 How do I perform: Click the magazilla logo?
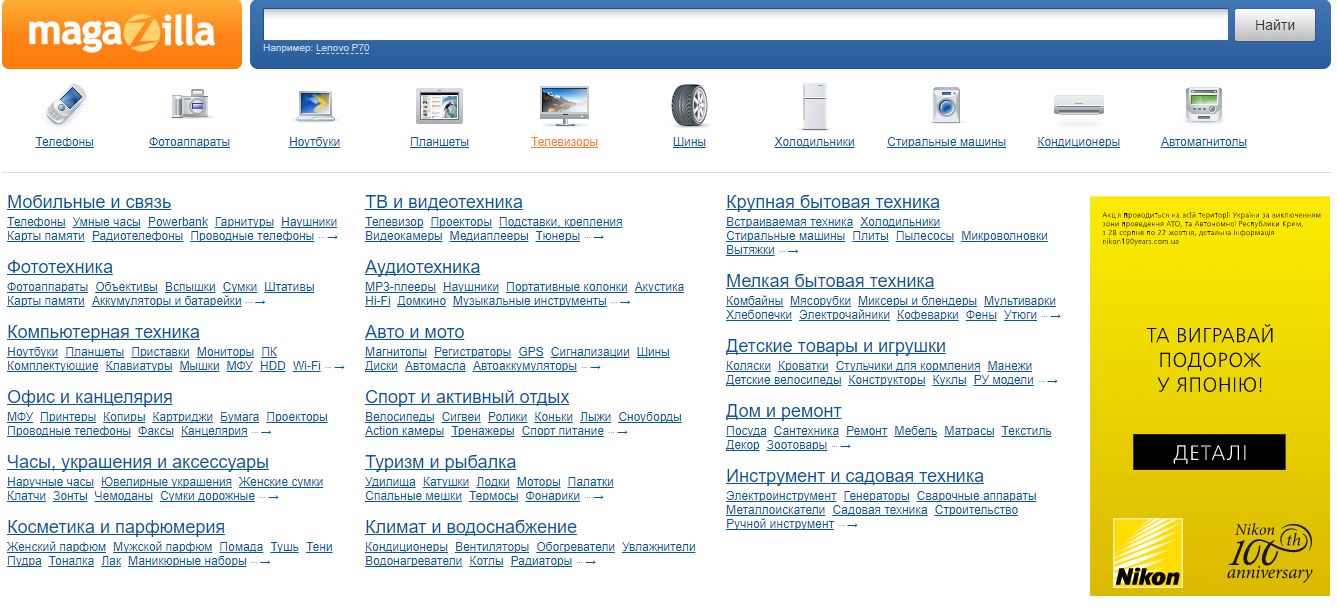tap(122, 34)
